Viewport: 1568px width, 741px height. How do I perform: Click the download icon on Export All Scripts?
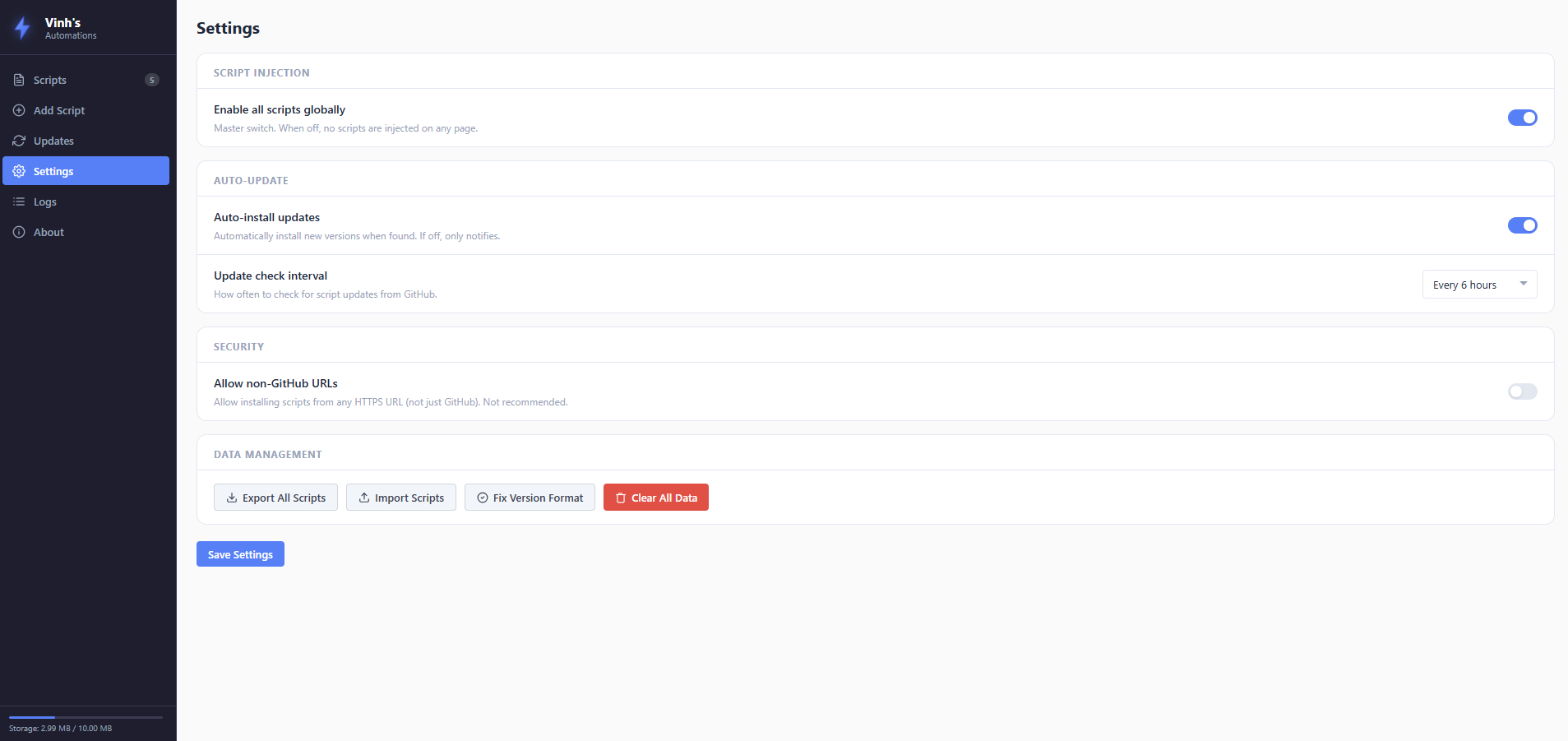coord(232,498)
